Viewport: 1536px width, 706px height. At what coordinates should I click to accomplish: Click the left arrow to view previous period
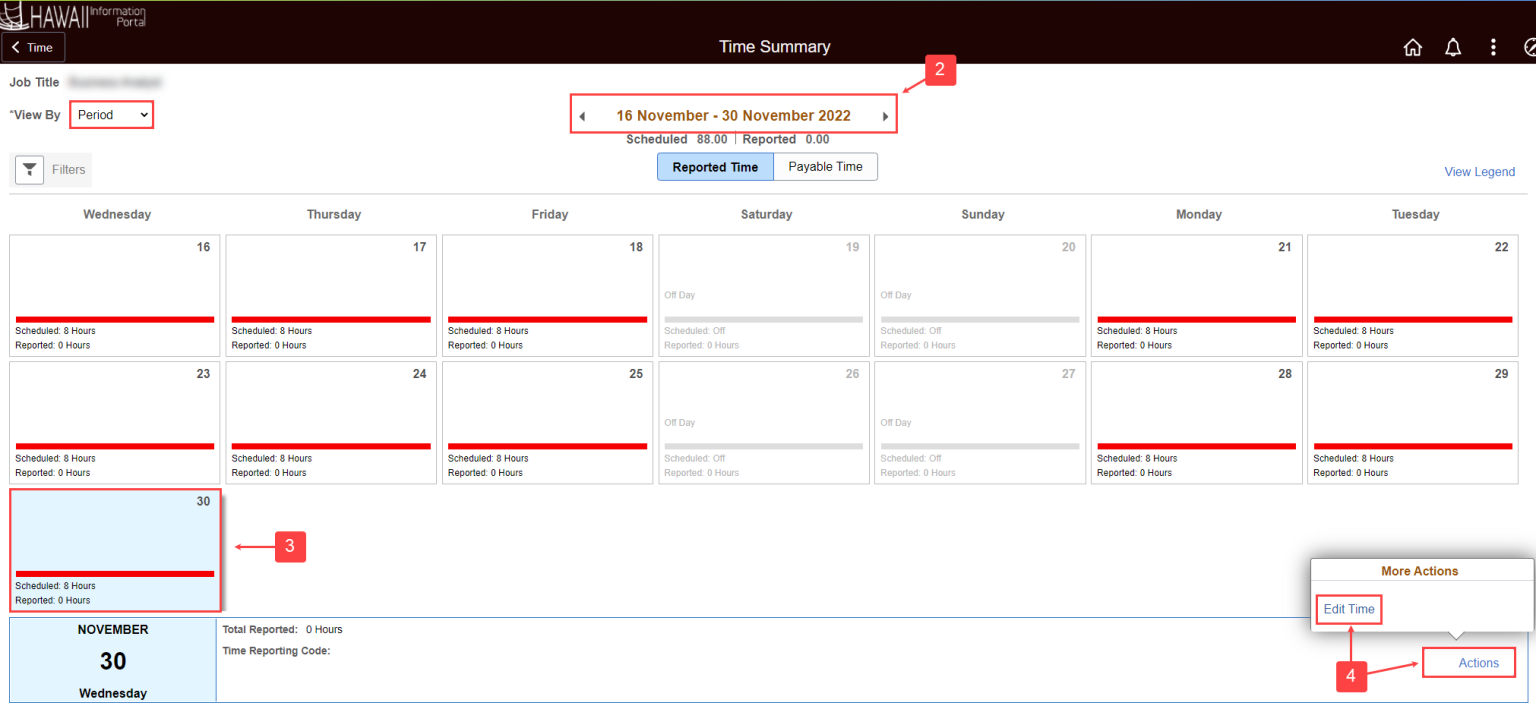tap(583, 114)
